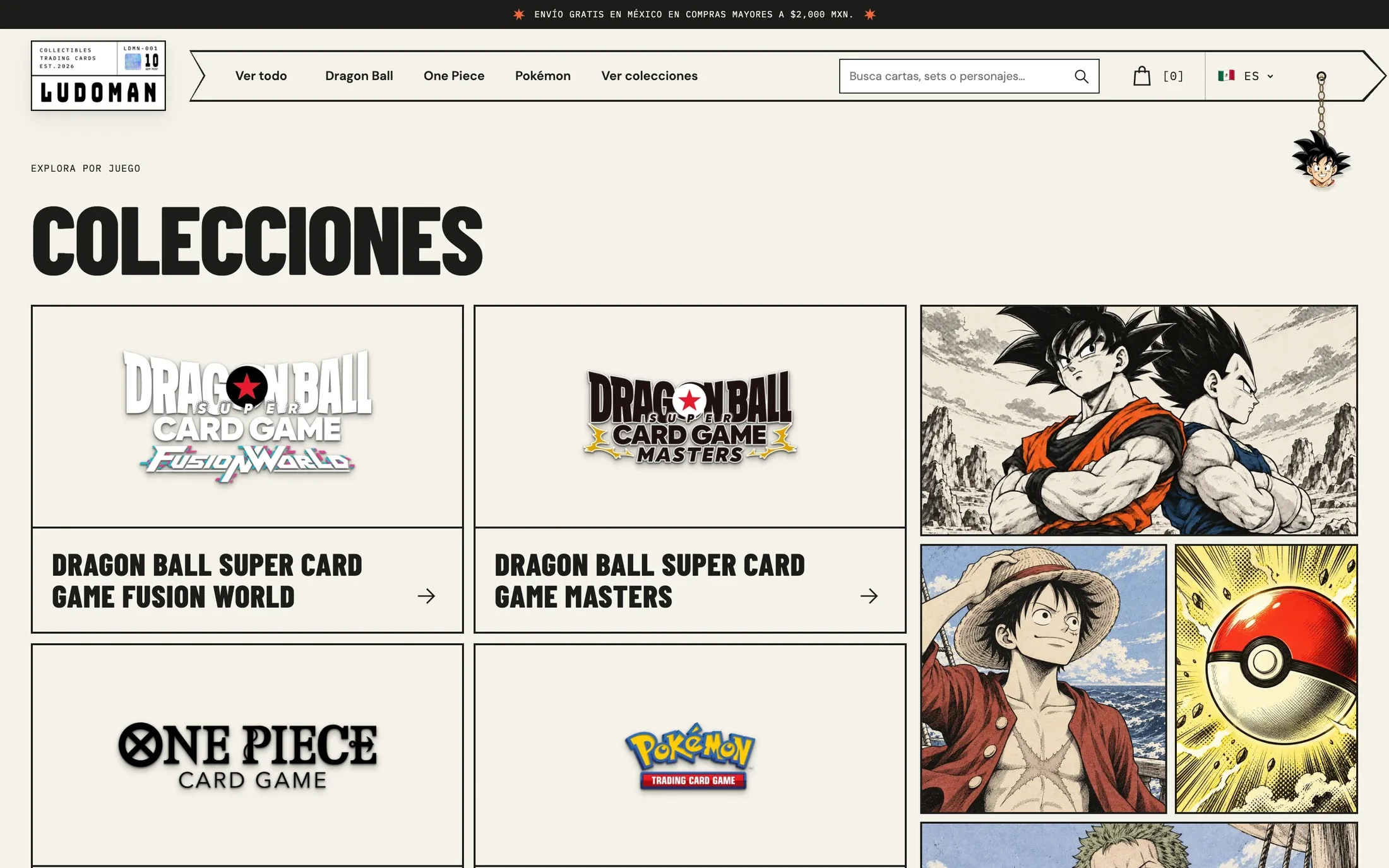
Task: Open Ver todo menu item
Action: tap(261, 76)
